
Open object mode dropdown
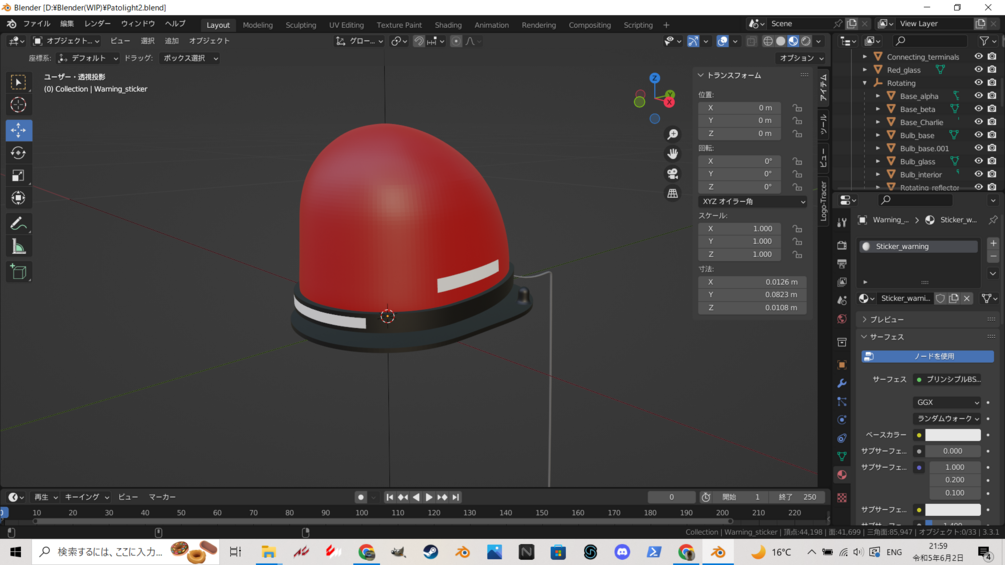(x=67, y=41)
